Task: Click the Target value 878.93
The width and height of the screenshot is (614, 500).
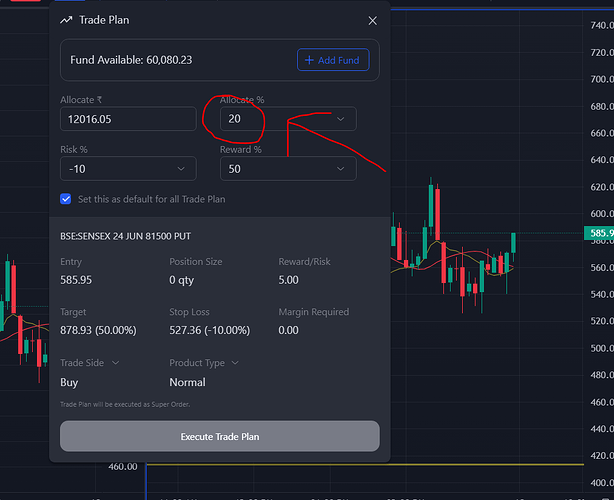Action: pos(96,330)
